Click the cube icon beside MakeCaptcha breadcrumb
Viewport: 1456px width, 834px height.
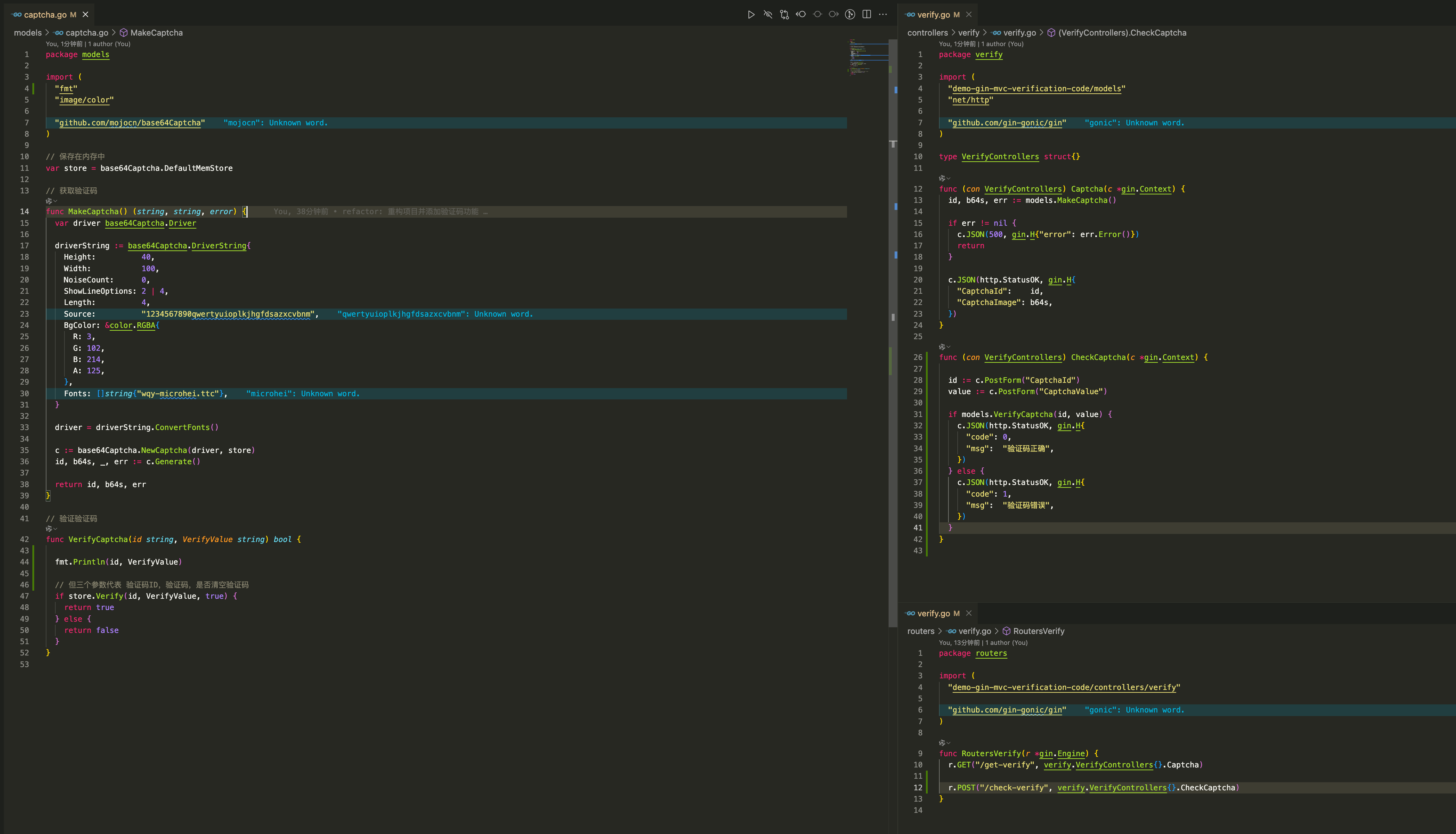(x=124, y=33)
